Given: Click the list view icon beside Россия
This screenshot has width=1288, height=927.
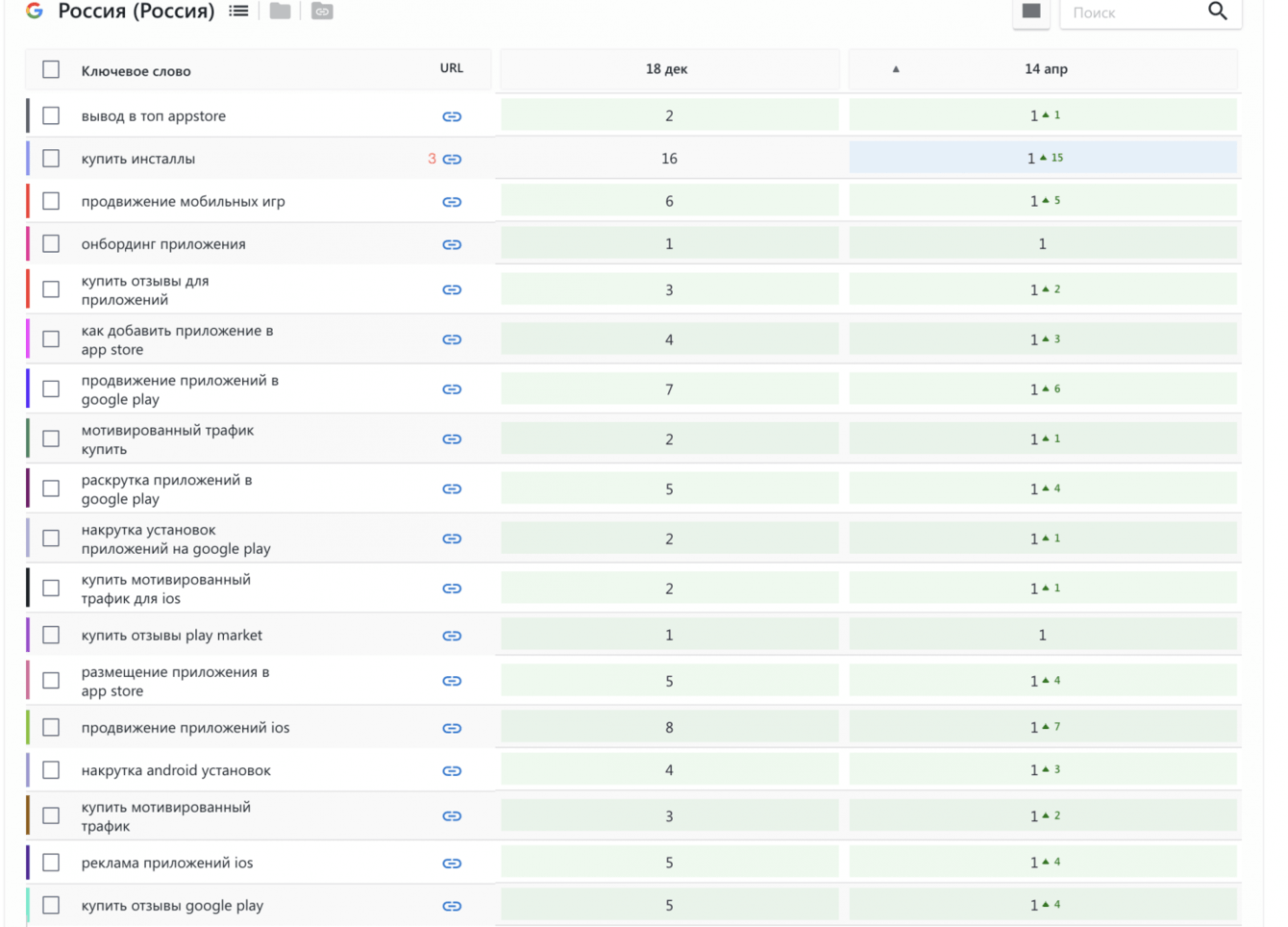Looking at the screenshot, I should coord(238,12).
